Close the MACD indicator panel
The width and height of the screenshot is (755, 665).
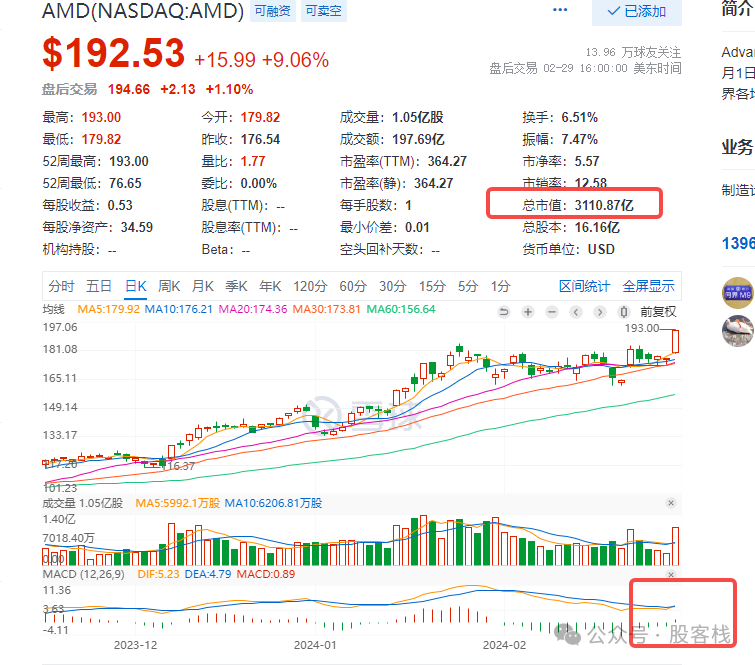click(671, 574)
